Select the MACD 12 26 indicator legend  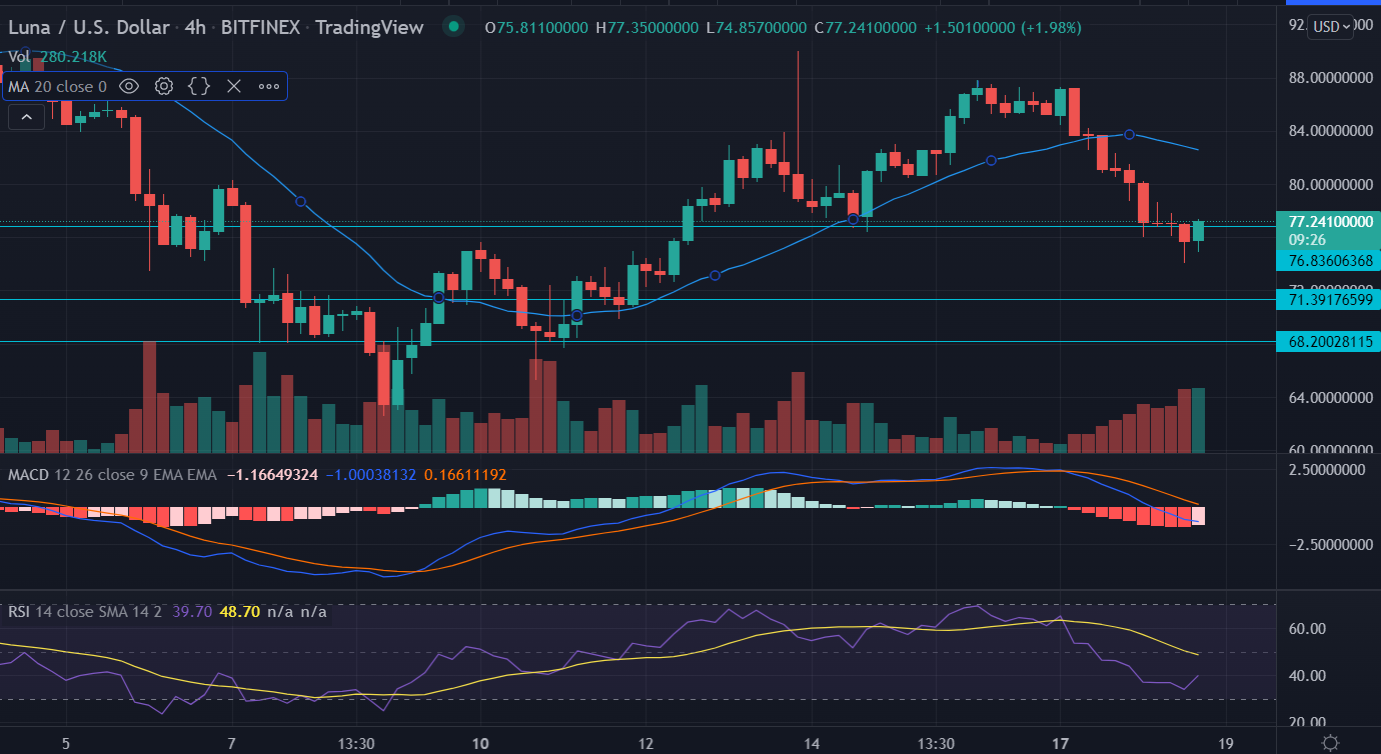tap(110, 474)
